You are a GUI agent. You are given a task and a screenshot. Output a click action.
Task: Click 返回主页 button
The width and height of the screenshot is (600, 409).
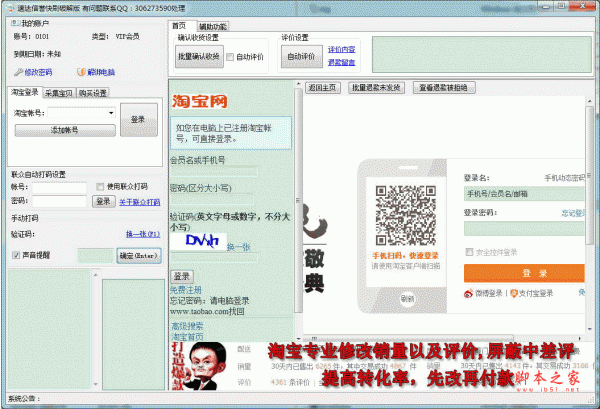(322, 88)
